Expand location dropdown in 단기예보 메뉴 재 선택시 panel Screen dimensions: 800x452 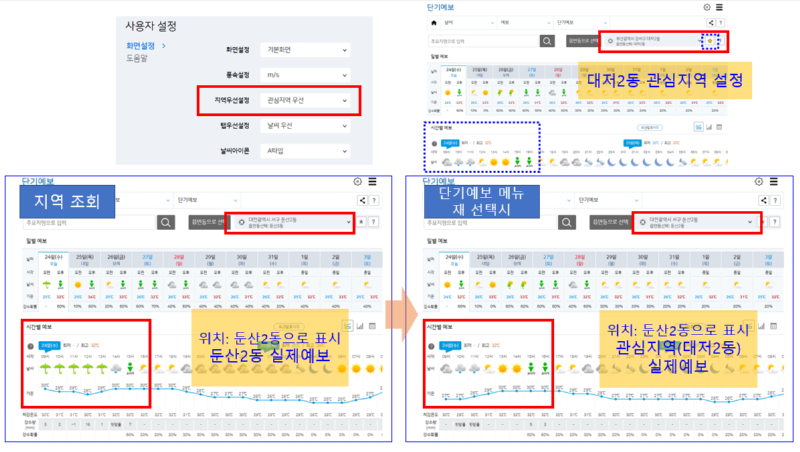click(x=695, y=222)
